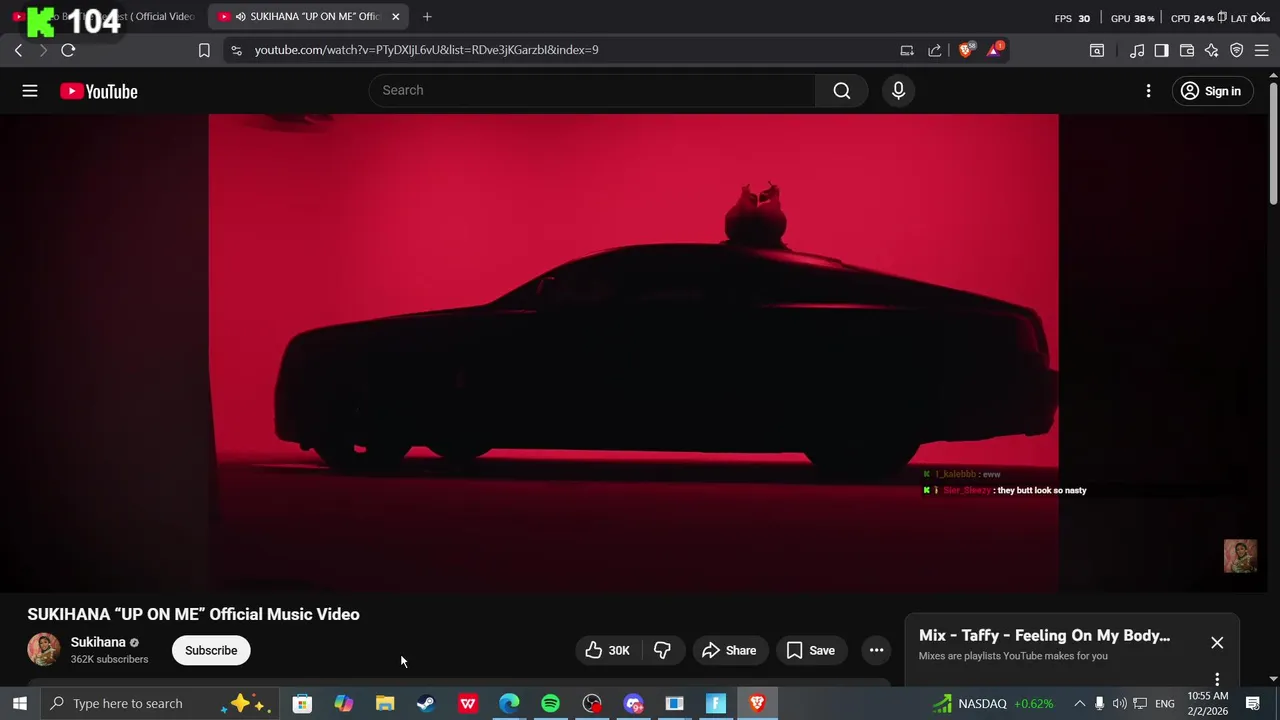Viewport: 1280px width, 720px height.
Task: Open the Brave browser taskbar icon
Action: coord(757,703)
